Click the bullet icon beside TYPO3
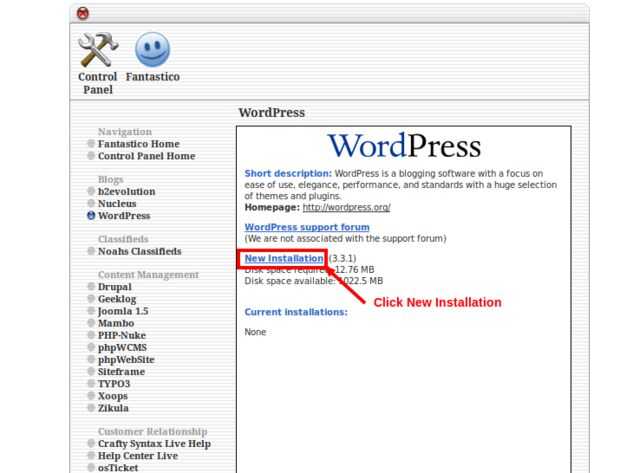Viewport: 620px width, 473px height. point(91,384)
